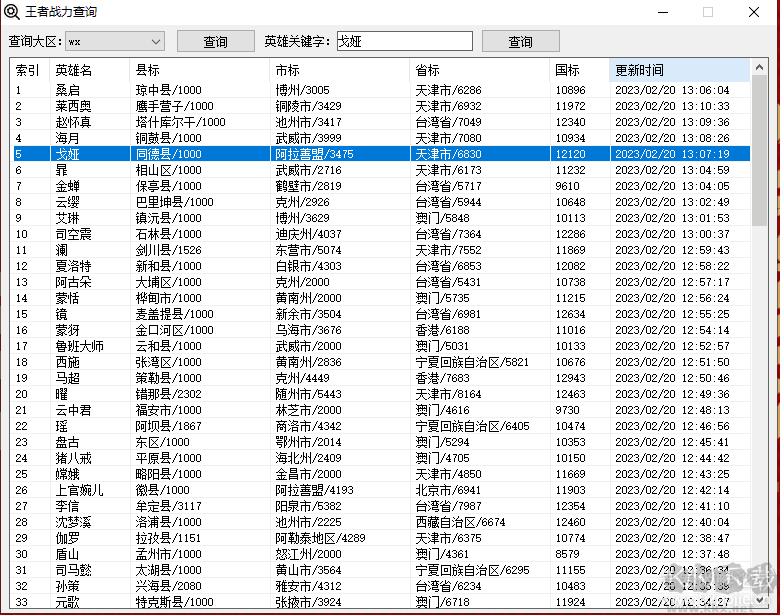This screenshot has width=781, height=615.
Task: Sort by the 国标 column header
Action: point(580,70)
